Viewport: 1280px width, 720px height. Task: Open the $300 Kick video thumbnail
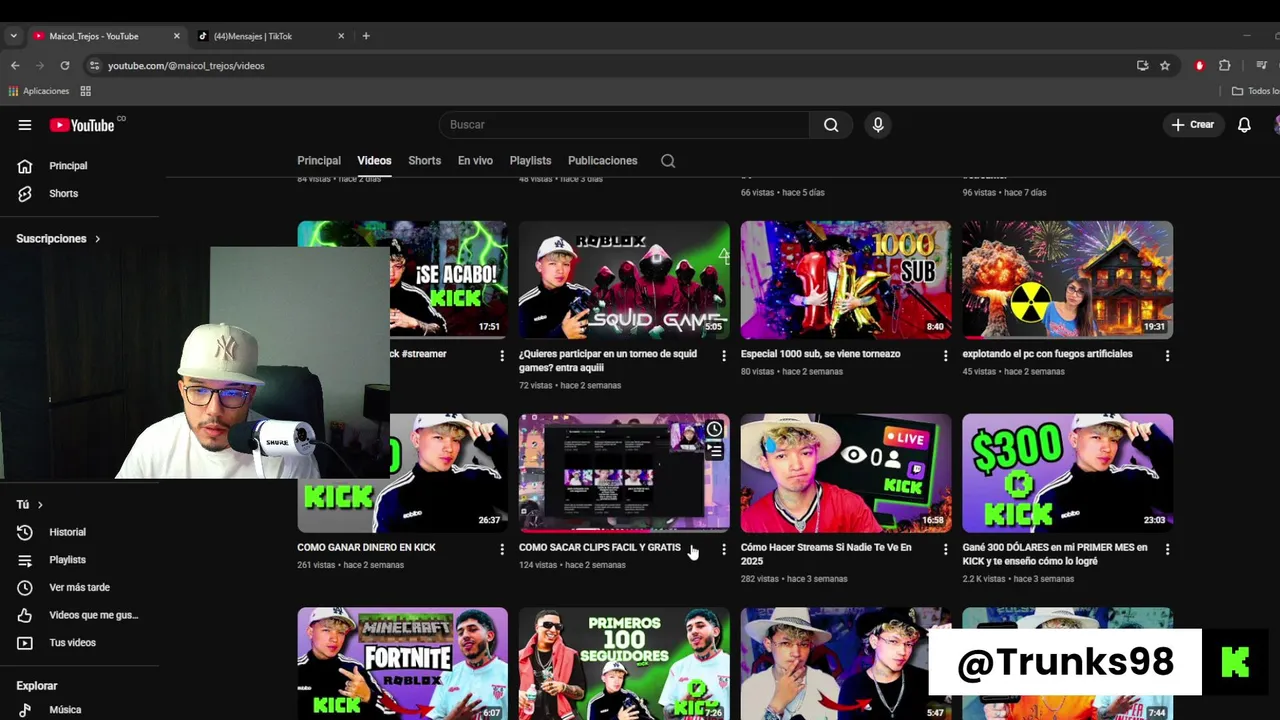tap(1067, 473)
